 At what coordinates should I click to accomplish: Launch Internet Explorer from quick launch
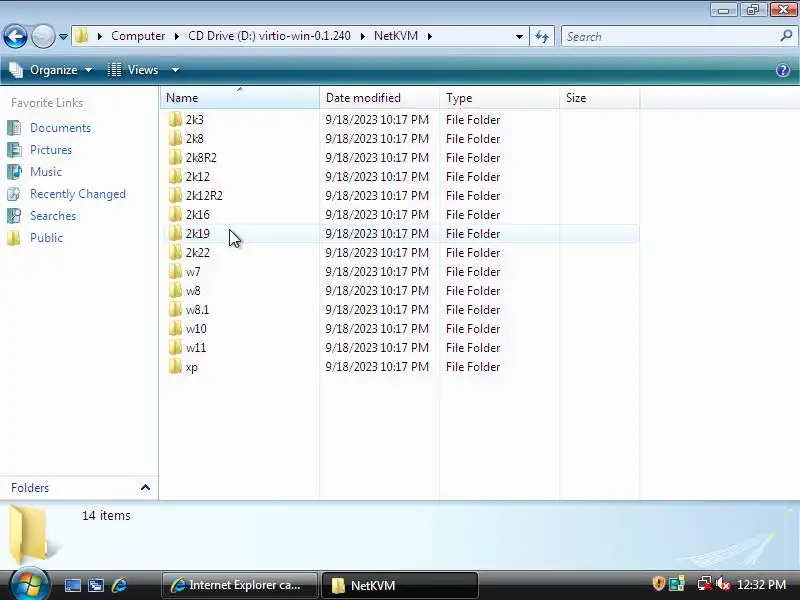click(119, 585)
